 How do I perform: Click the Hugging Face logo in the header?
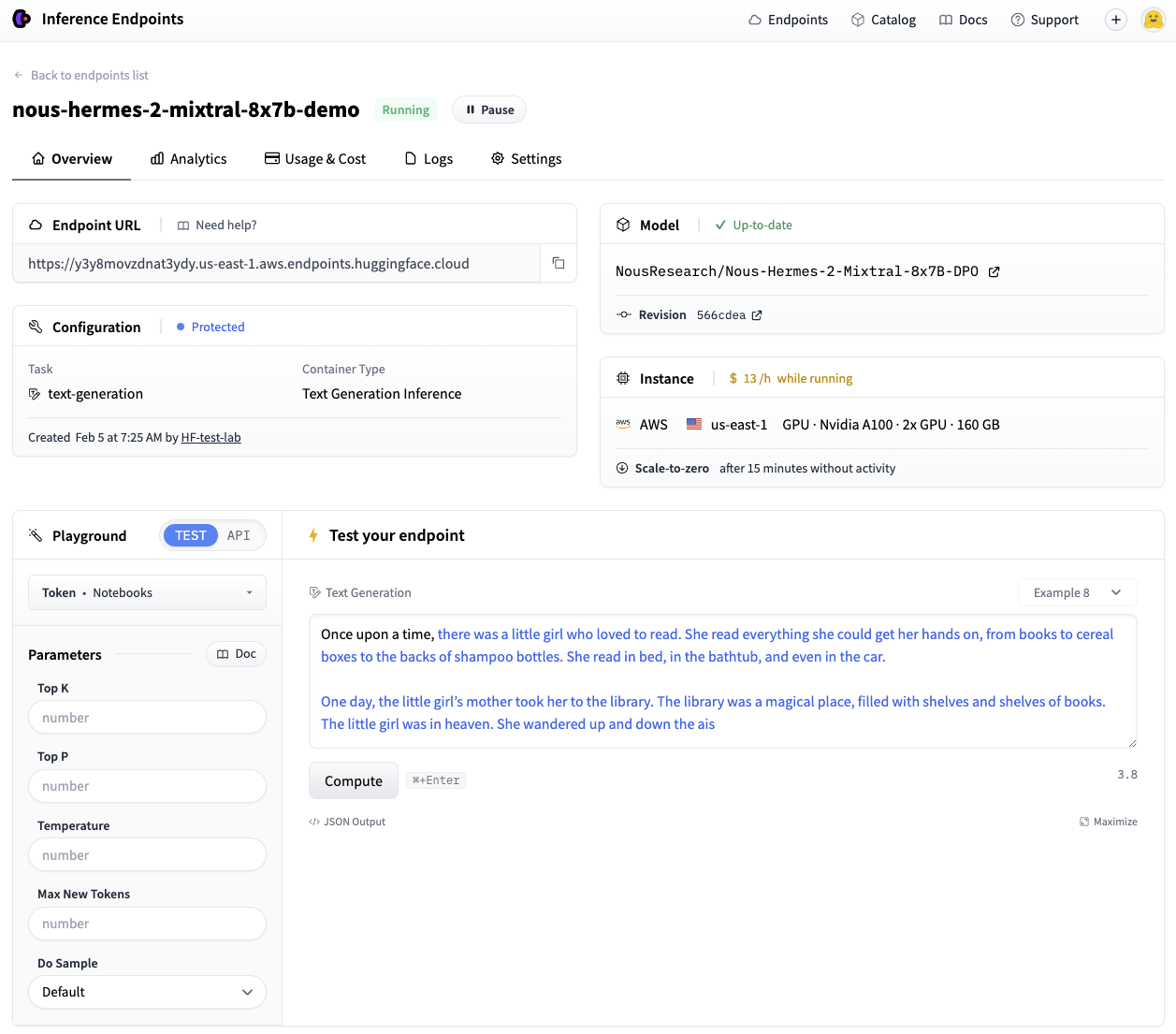(21, 19)
